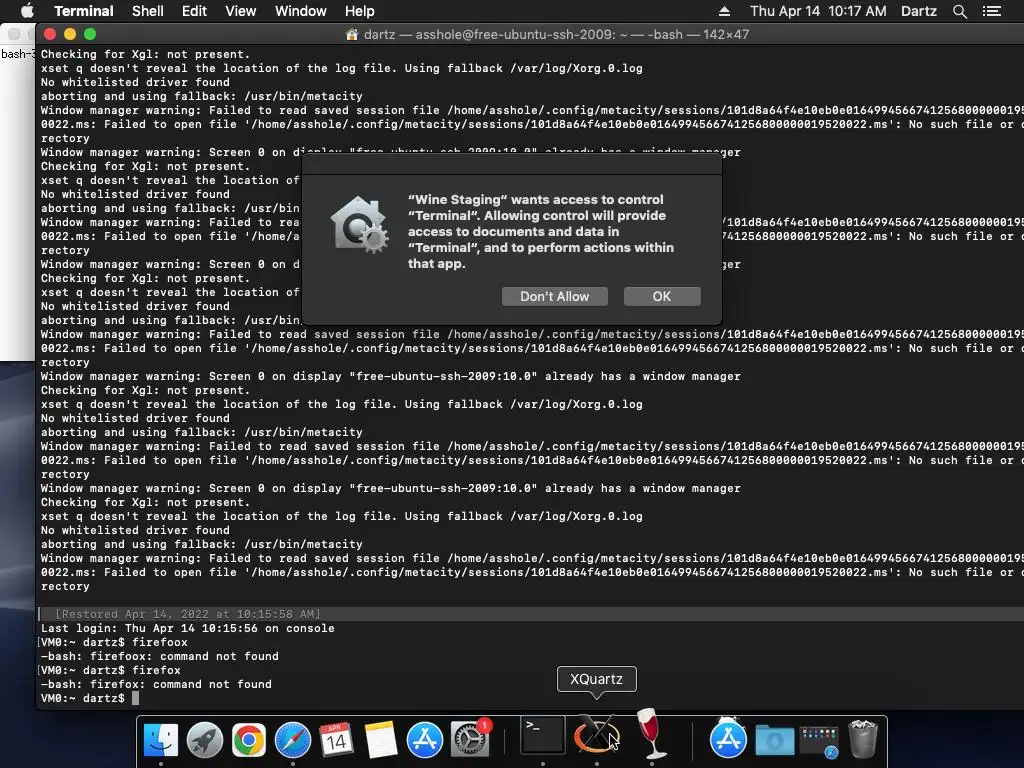Open the Shell menu
The image size is (1024, 768).
[148, 11]
